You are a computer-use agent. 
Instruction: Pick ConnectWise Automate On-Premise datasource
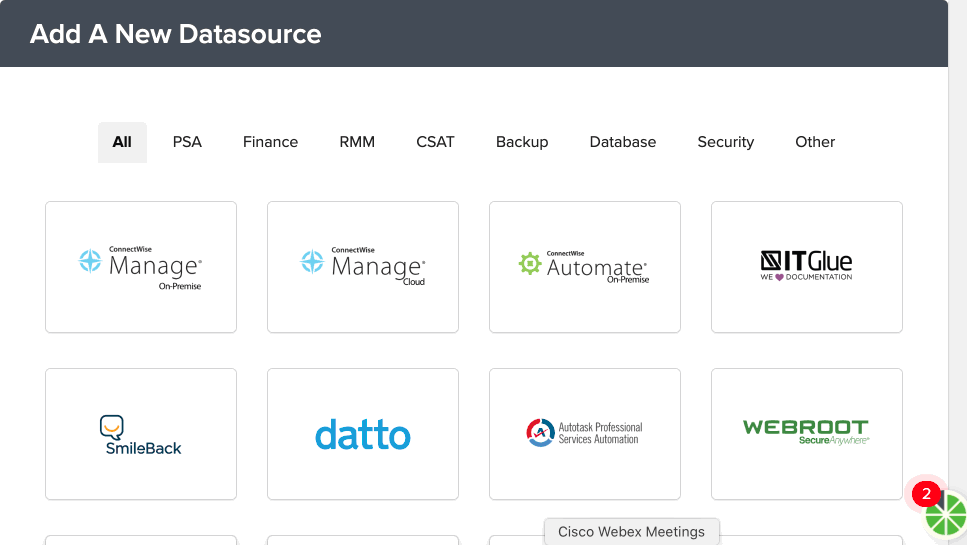(585, 267)
